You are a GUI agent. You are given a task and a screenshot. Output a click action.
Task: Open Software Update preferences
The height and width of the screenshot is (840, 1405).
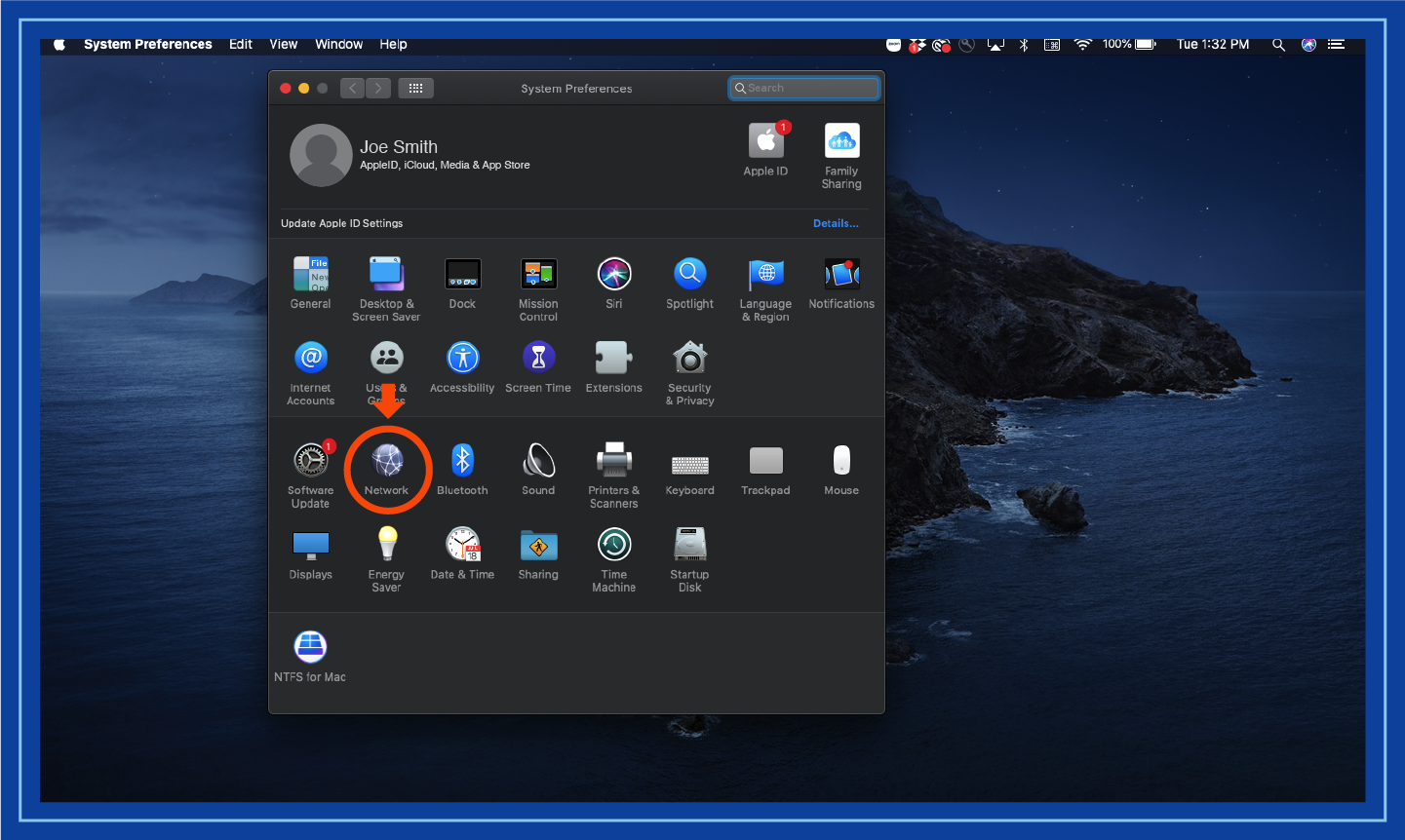tap(310, 461)
